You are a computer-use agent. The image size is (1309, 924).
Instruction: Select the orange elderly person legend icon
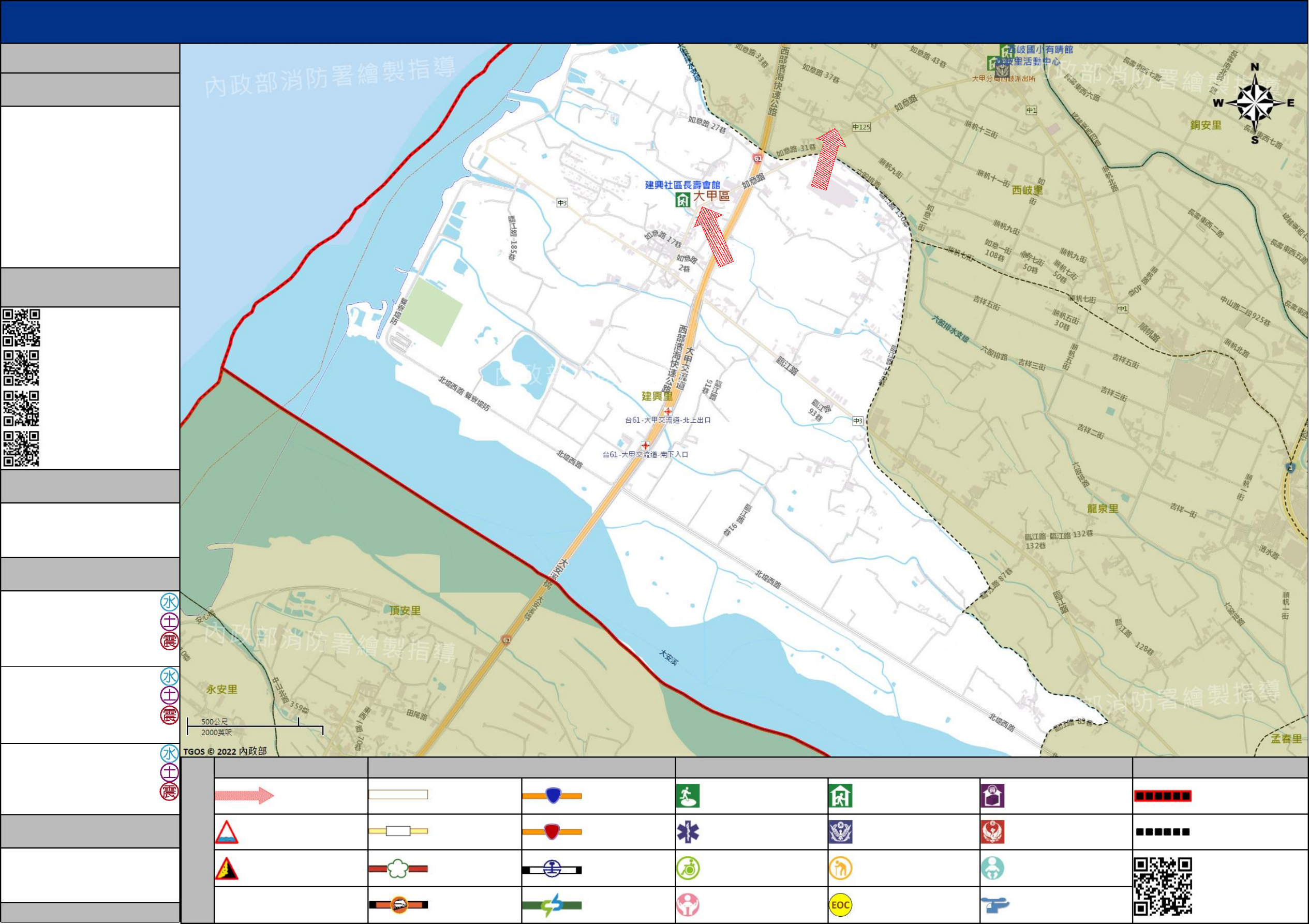[840, 869]
